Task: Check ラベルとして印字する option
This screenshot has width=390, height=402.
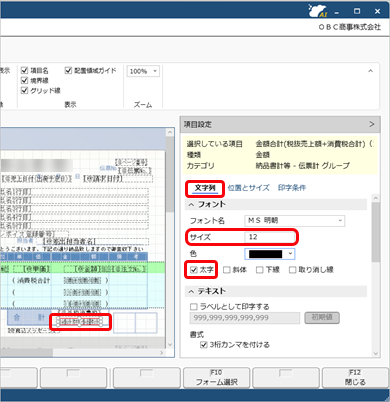Action: click(x=193, y=306)
